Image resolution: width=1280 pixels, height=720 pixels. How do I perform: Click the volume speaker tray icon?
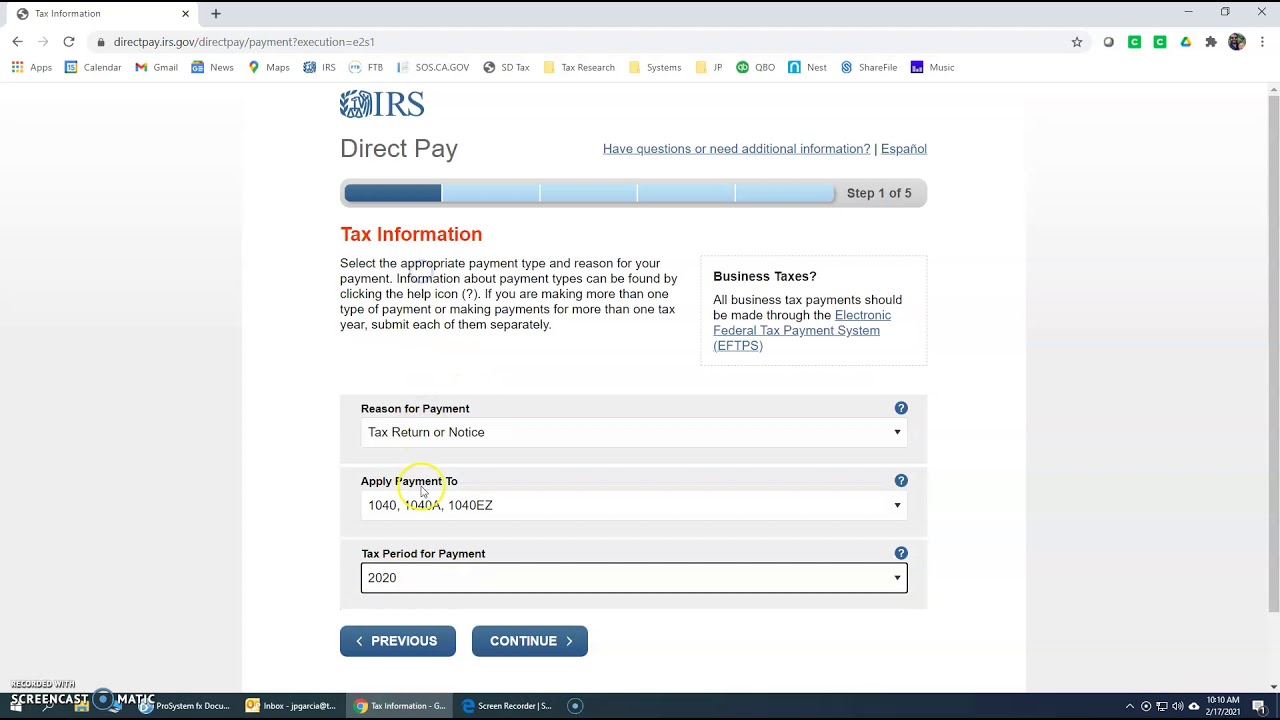point(1177,706)
